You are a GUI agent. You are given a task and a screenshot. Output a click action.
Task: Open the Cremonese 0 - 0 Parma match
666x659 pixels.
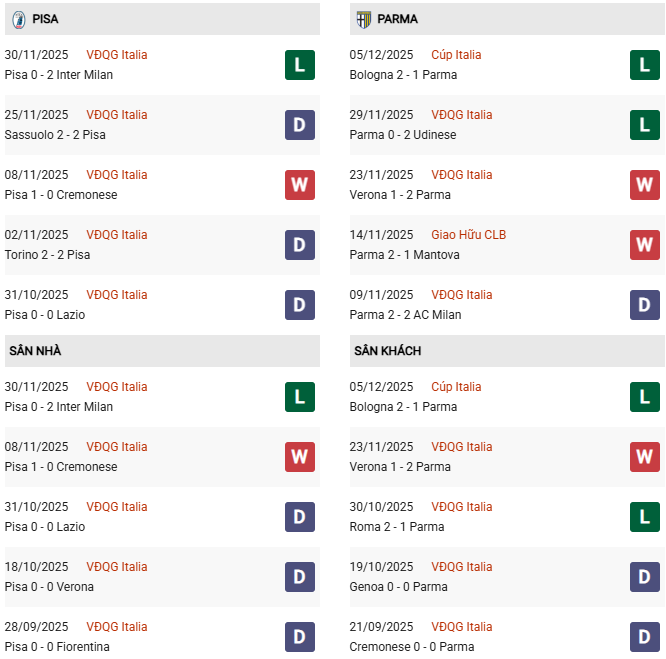pos(408,647)
